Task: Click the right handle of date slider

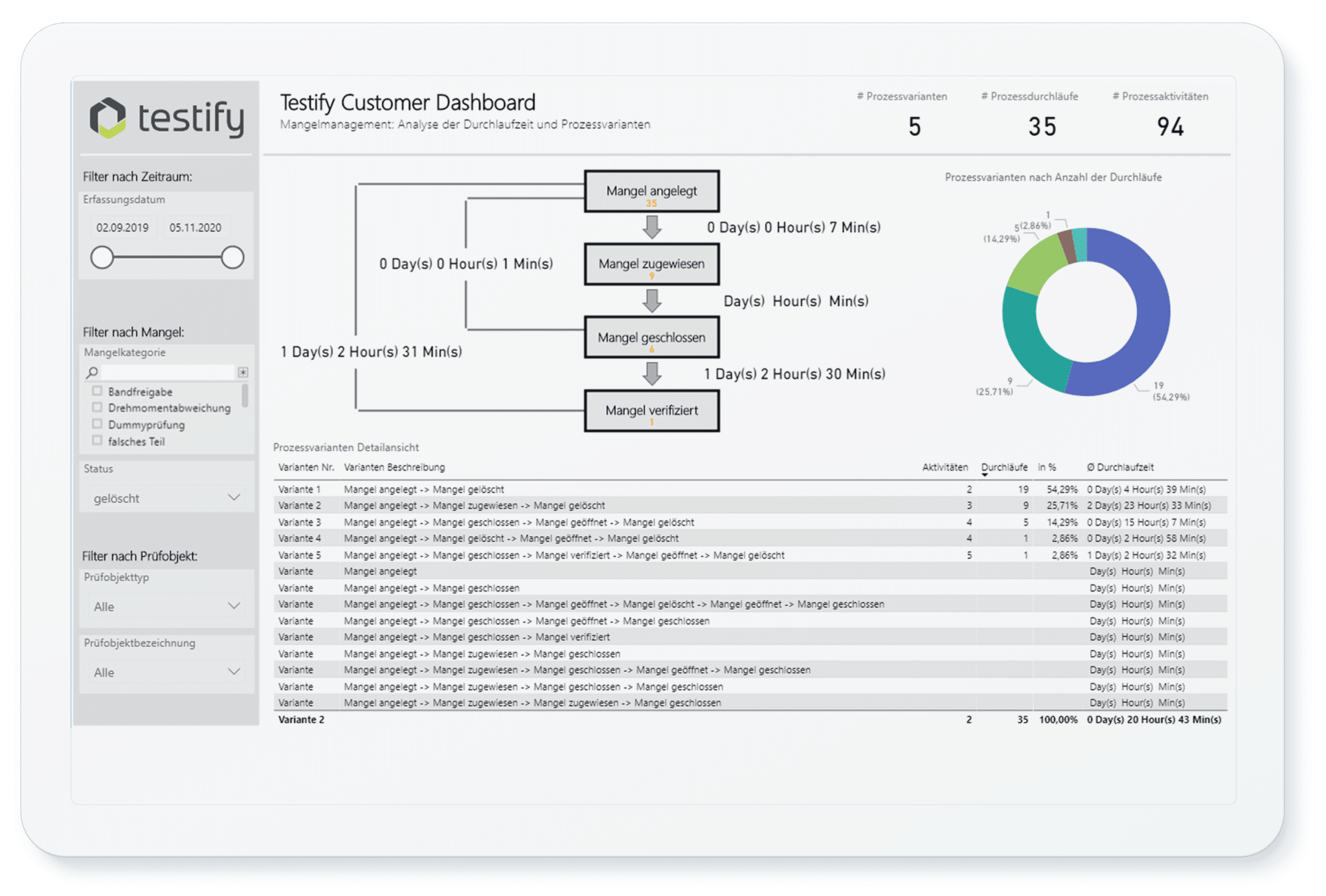Action: pos(232,257)
